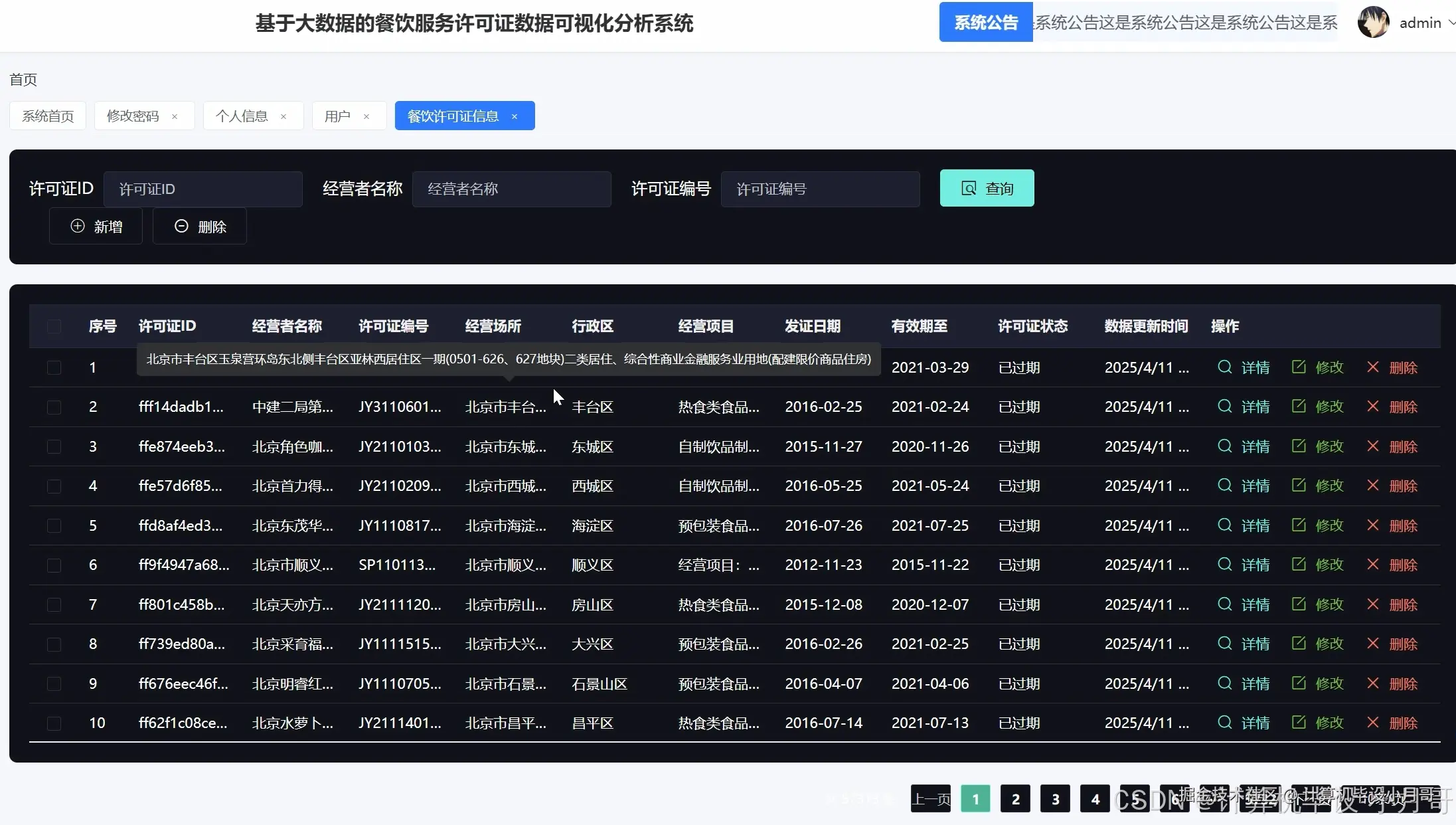Click the admin avatar image
This screenshot has width=1456, height=825.
[1374, 22]
